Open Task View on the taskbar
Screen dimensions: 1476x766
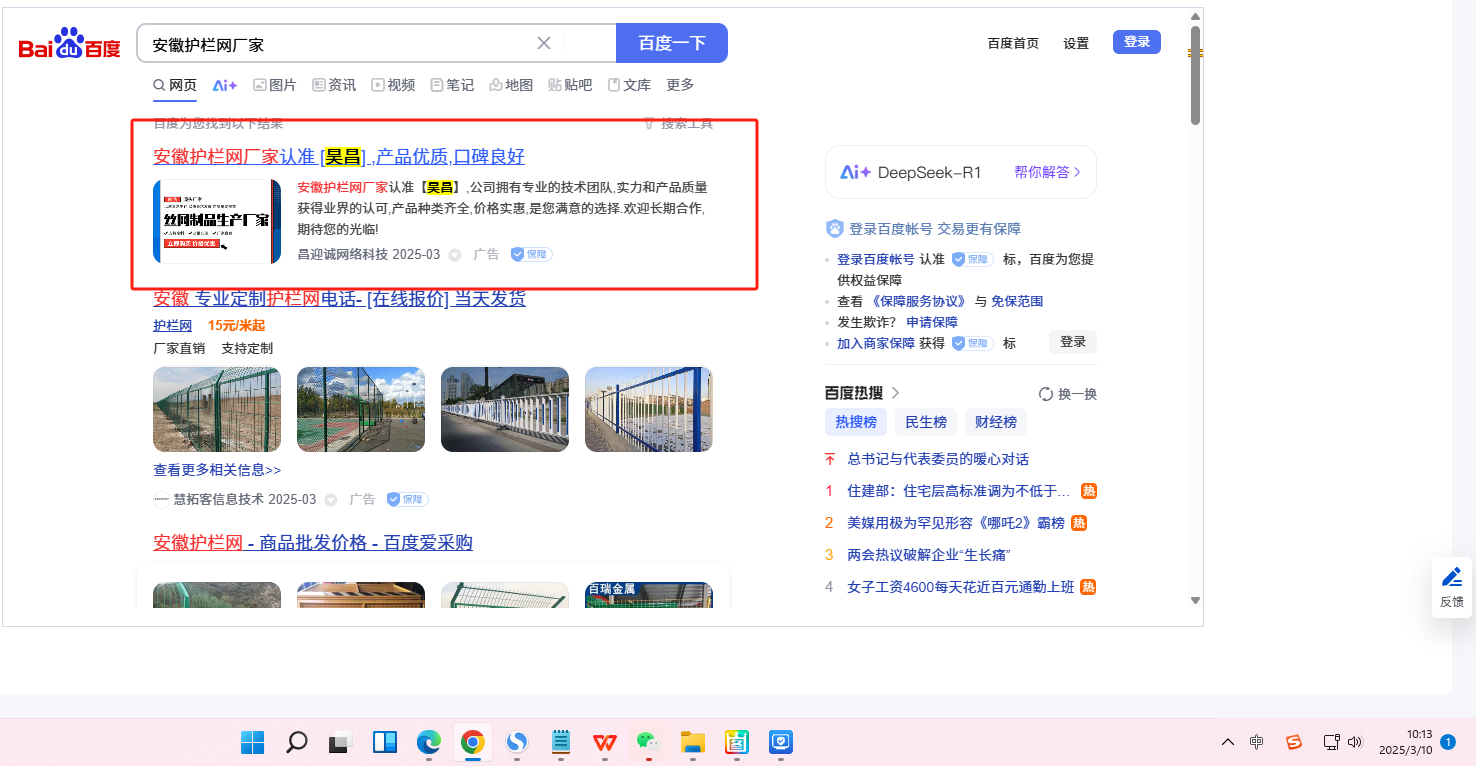point(341,742)
